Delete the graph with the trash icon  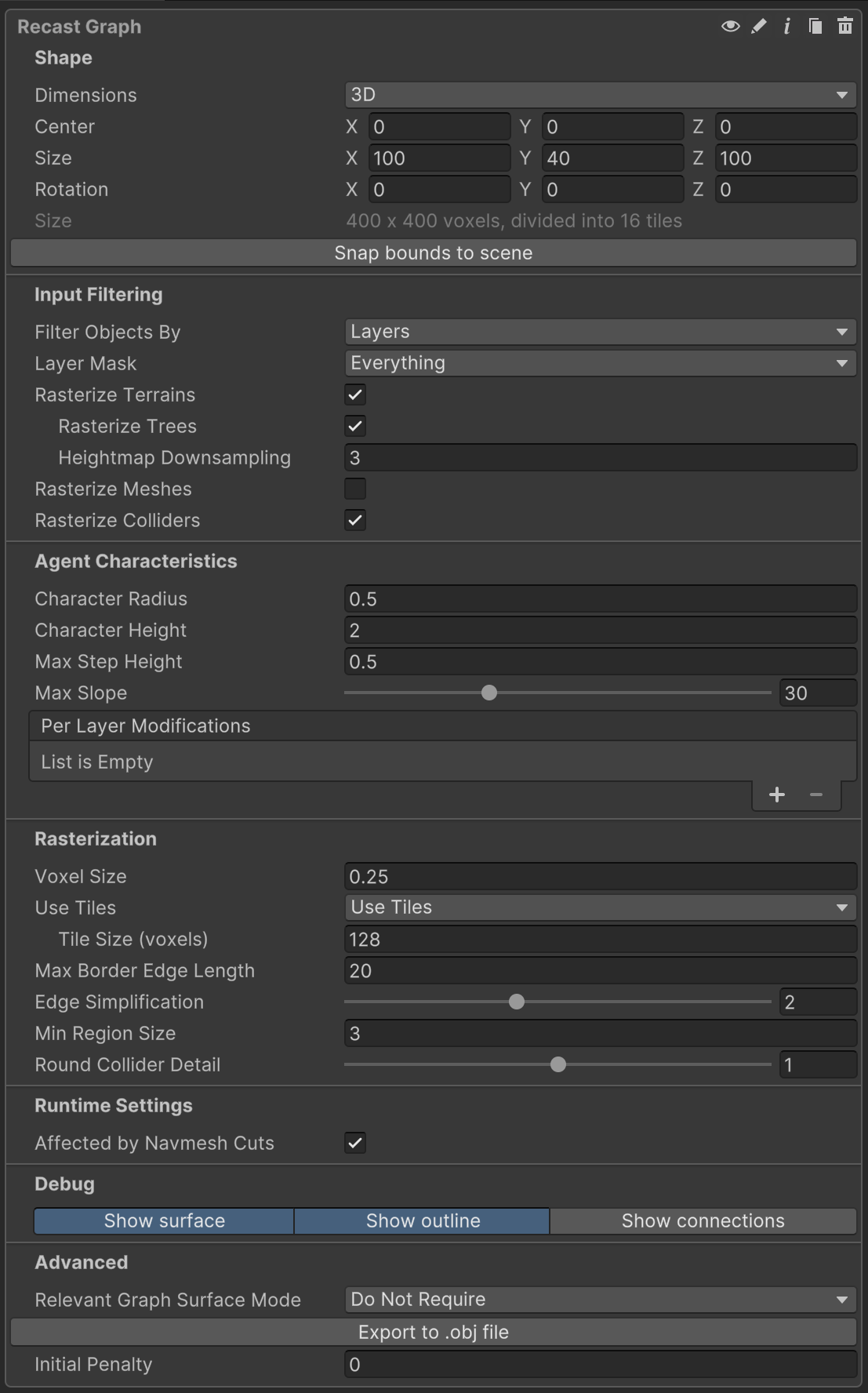tap(844, 26)
